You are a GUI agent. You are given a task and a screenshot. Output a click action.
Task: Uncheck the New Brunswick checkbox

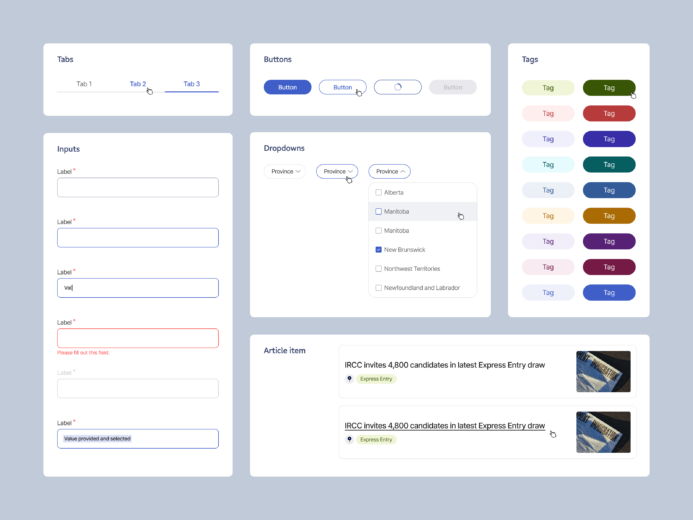click(378, 249)
